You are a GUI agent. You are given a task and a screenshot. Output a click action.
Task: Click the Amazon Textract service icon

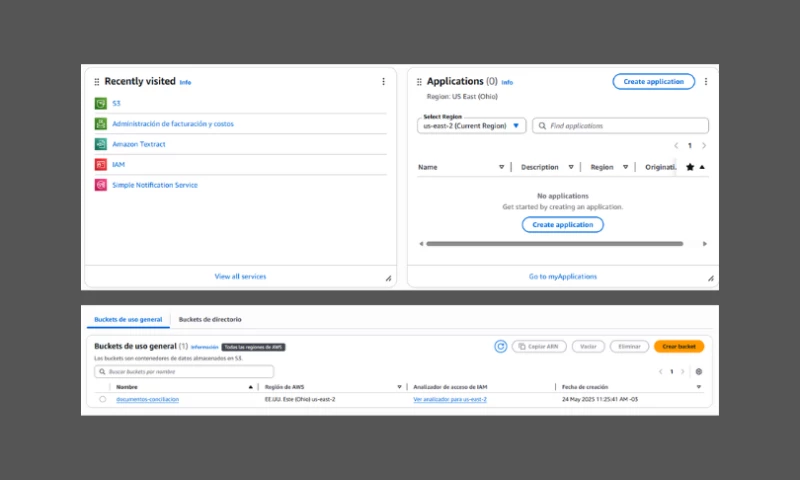101,144
